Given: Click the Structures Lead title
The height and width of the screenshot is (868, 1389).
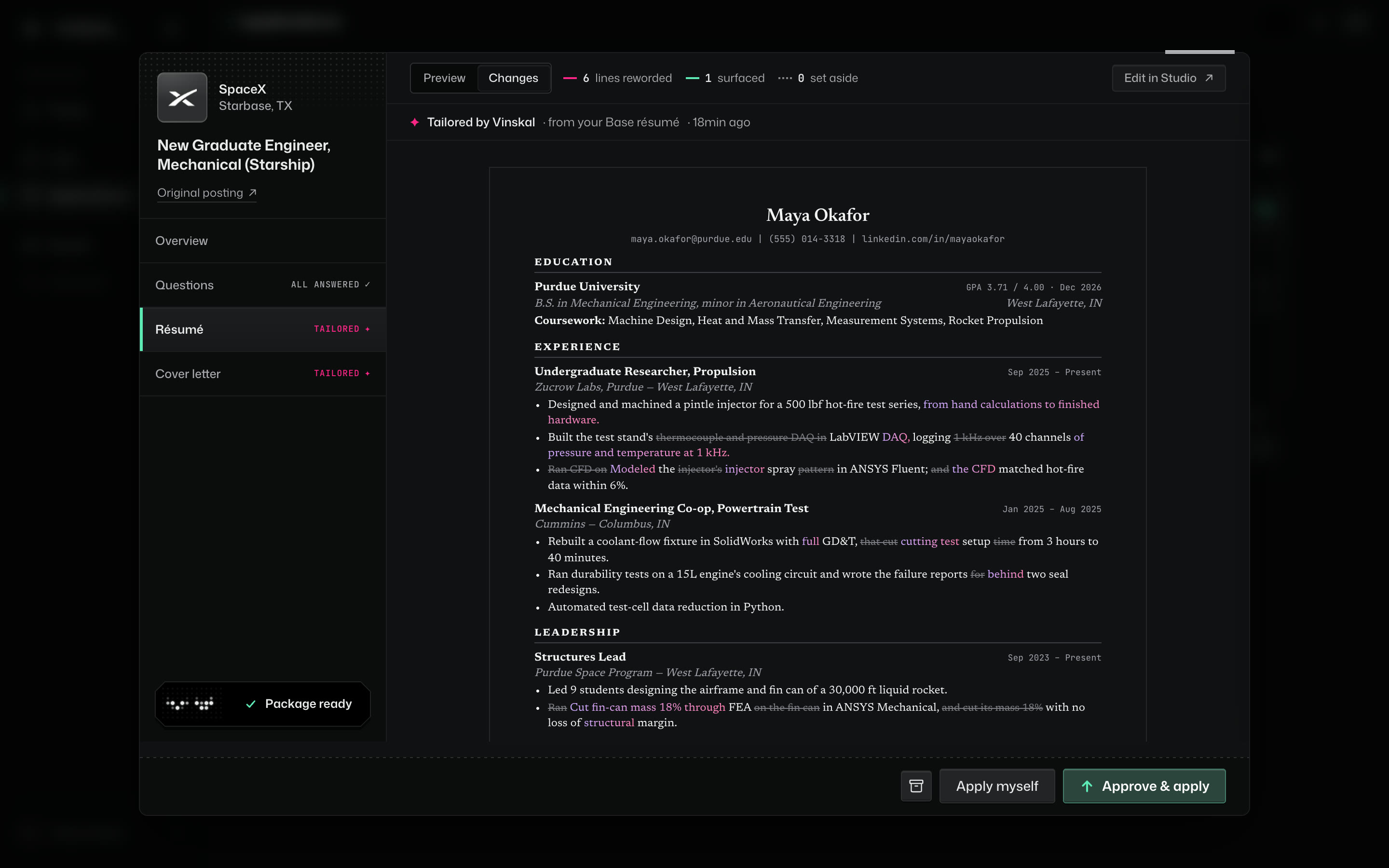Looking at the screenshot, I should tap(580, 657).
